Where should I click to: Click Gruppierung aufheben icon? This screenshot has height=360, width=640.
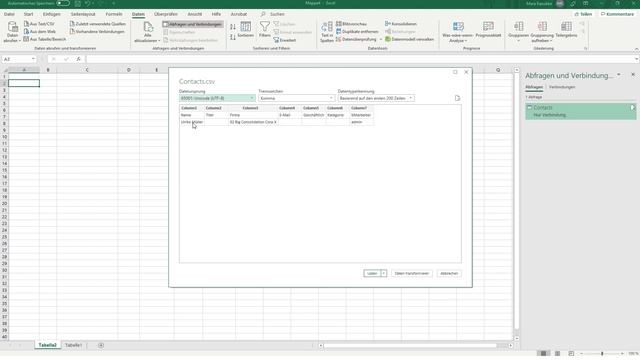click(542, 27)
